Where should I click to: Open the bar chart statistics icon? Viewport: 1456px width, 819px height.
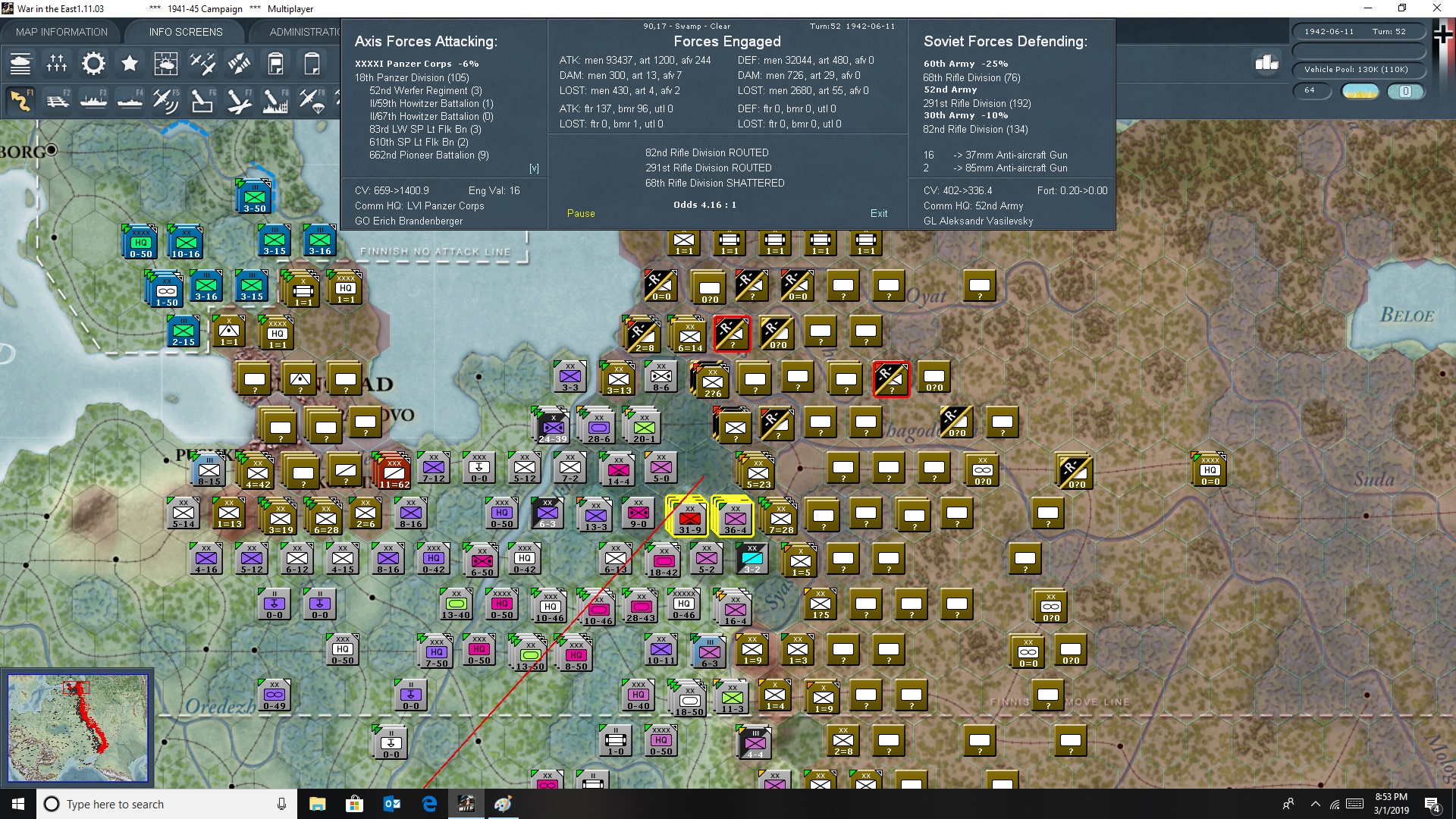[1266, 62]
